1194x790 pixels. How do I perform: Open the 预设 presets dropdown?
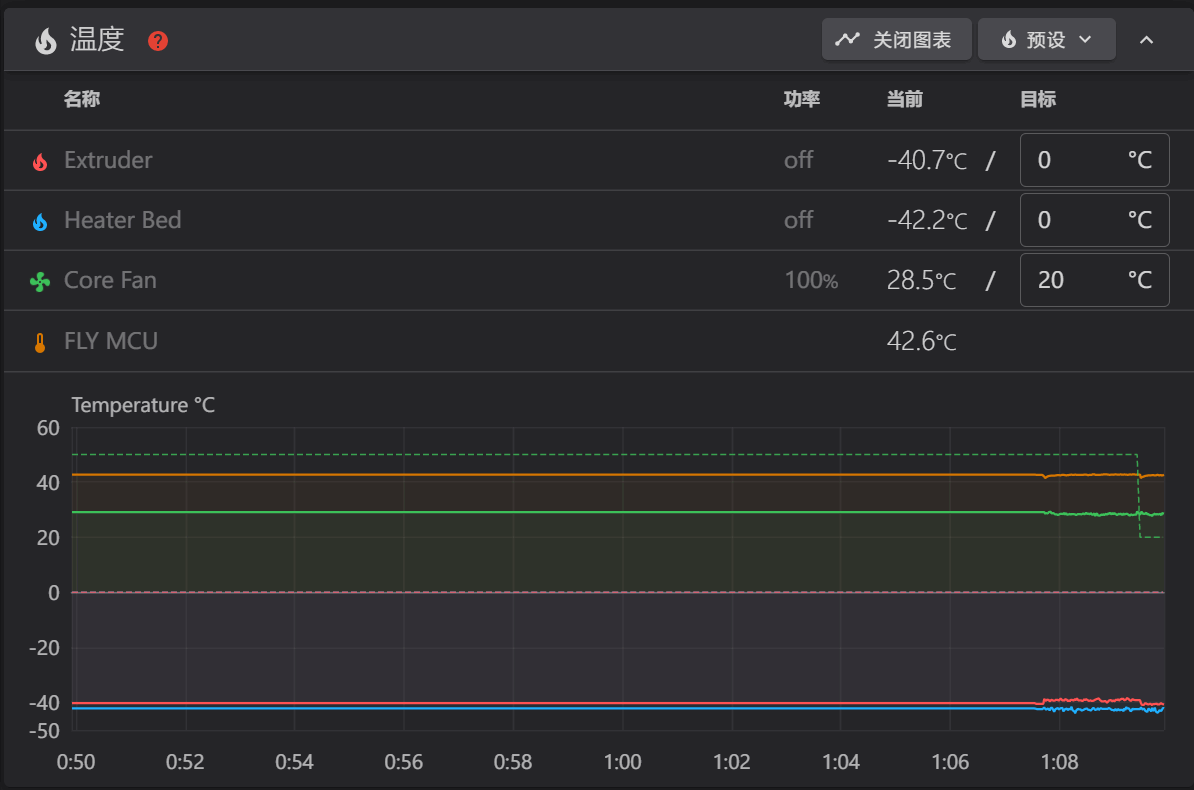coord(1046,40)
